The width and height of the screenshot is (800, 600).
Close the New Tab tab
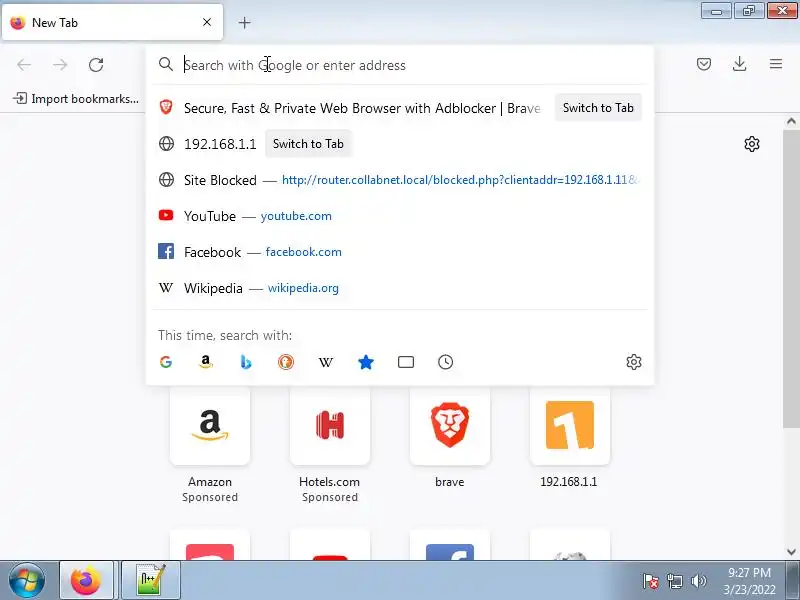207,22
